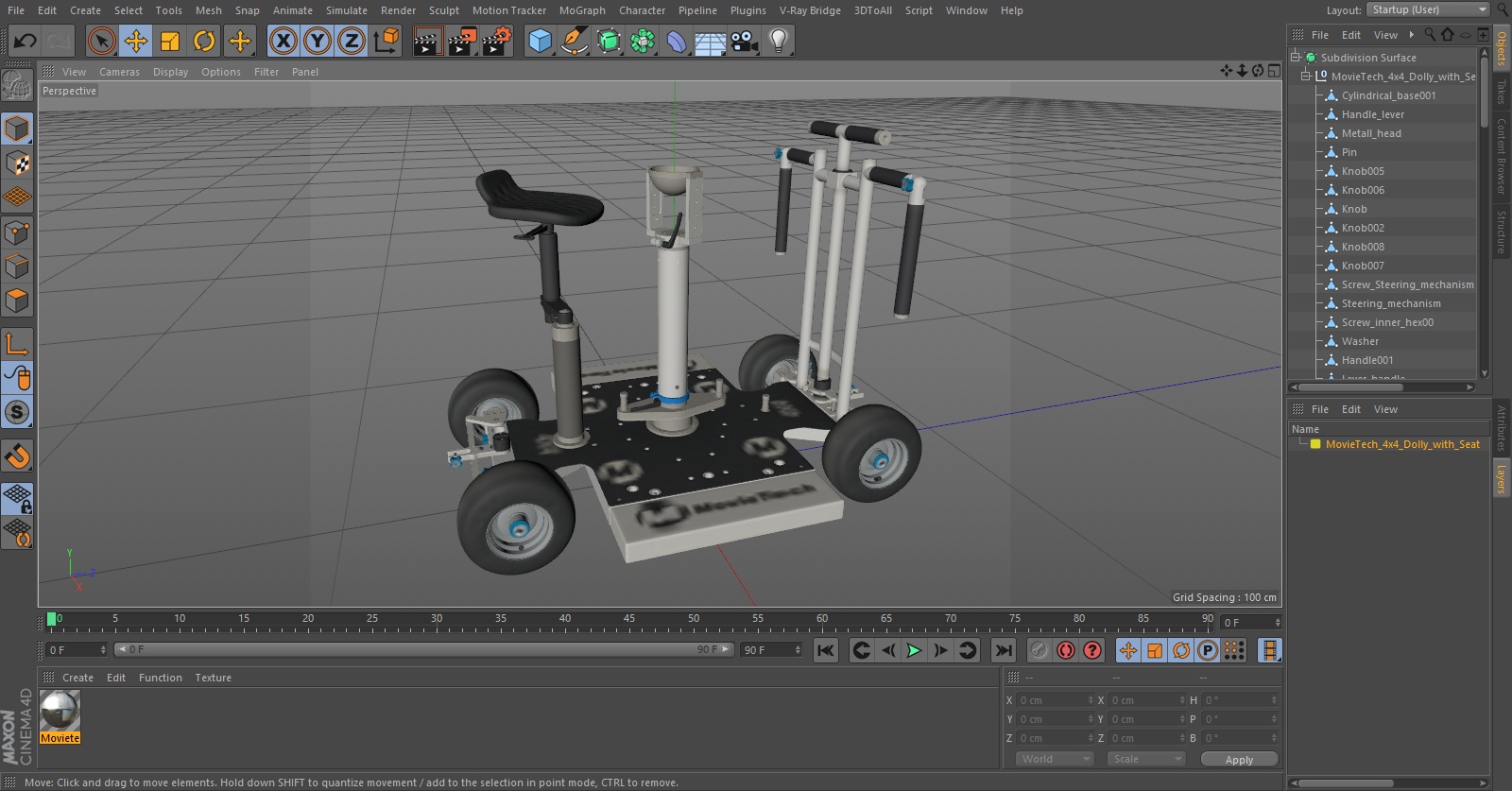Collapse Subdivision Surface hierarchy
This screenshot has height=791, width=1512.
[x=1296, y=58]
